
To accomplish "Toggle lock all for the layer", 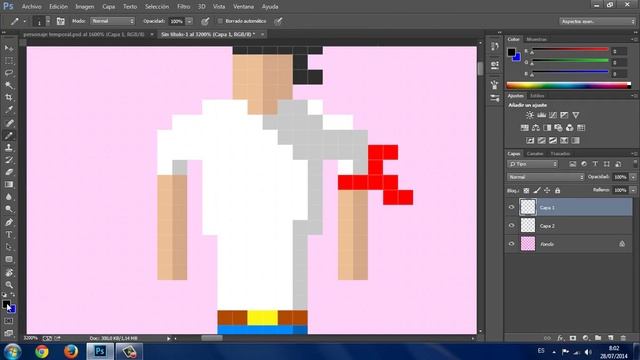I will (558, 191).
